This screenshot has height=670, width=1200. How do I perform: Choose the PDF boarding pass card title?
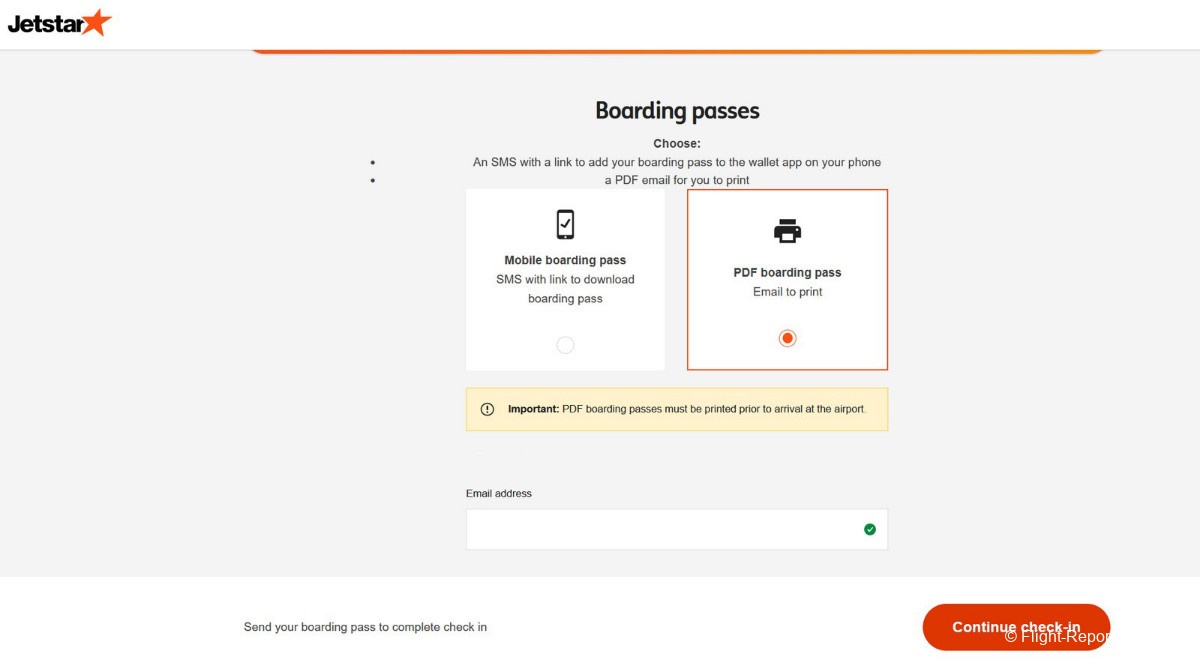pyautogui.click(x=787, y=272)
